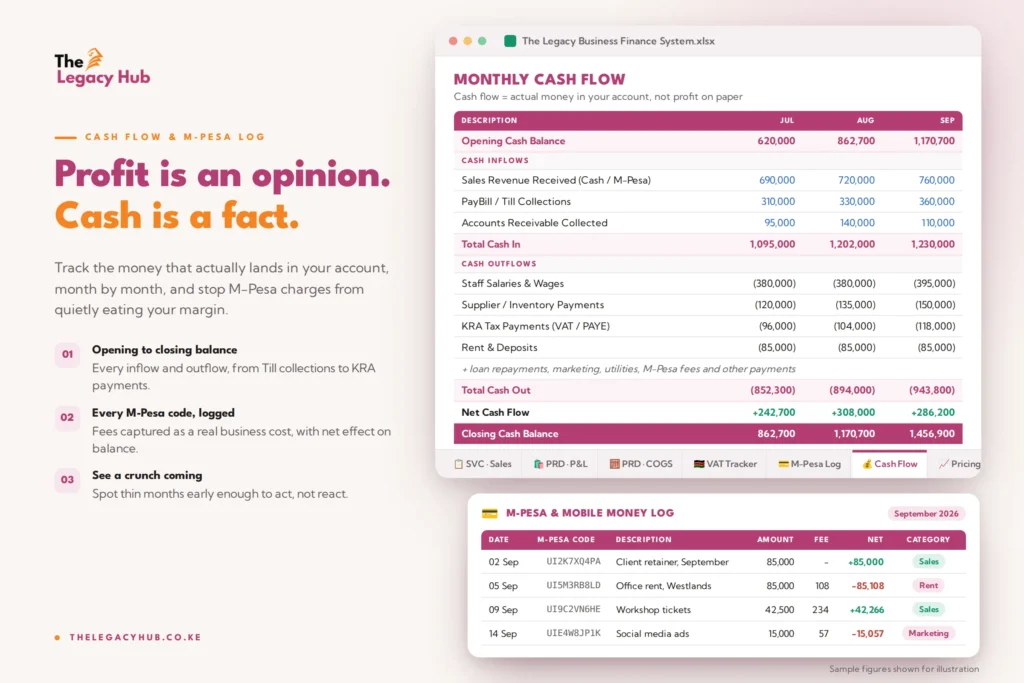
Task: Select the 690,000 sales revenue cell
Action: click(776, 180)
